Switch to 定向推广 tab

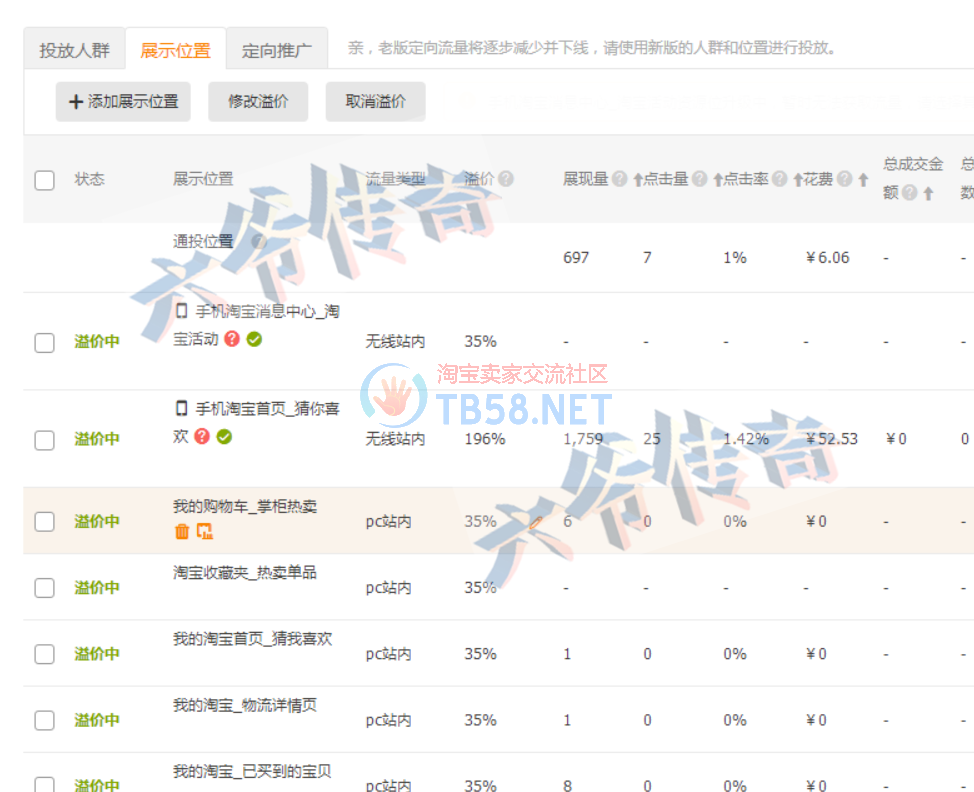coord(277,50)
